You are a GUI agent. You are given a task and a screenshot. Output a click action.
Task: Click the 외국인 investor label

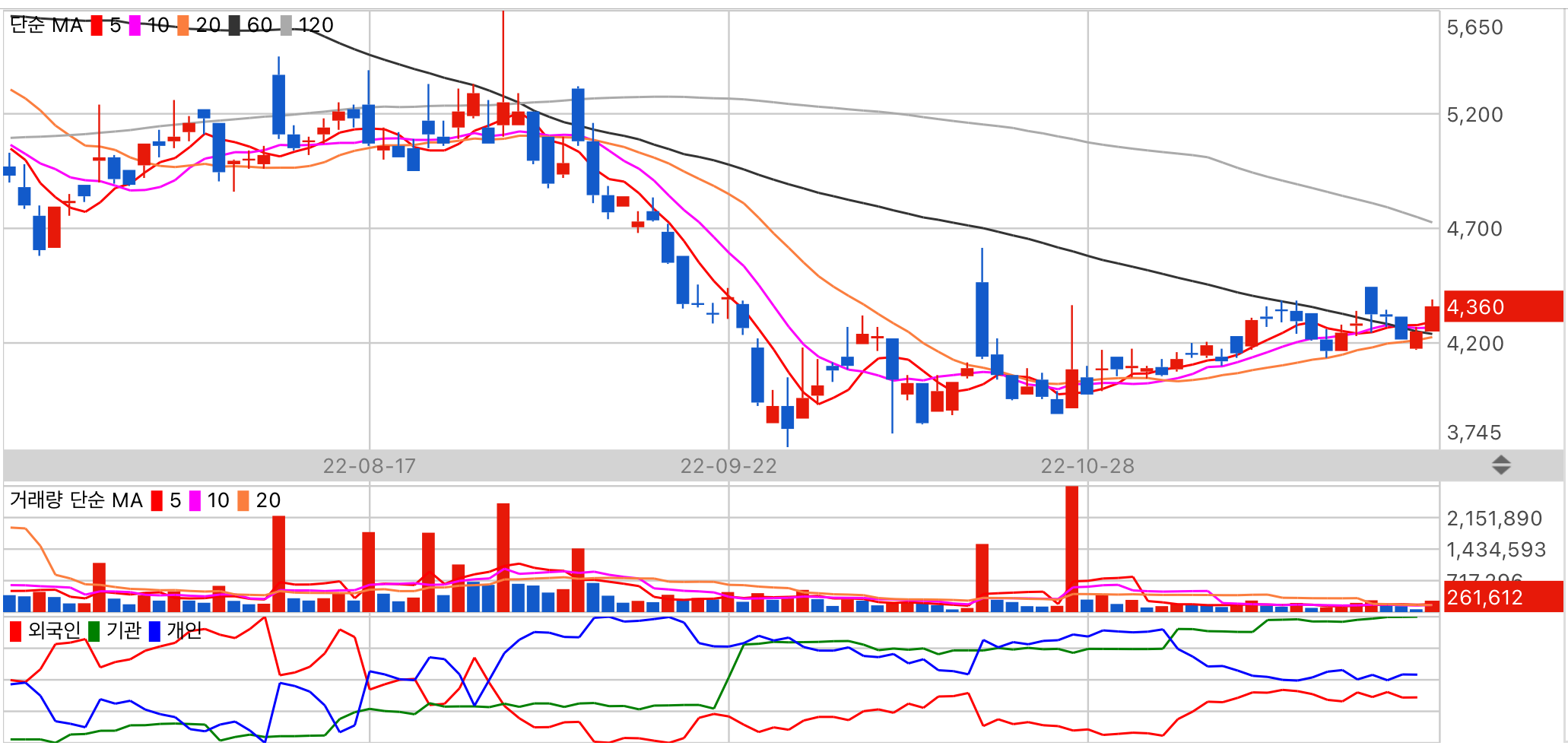[54, 630]
